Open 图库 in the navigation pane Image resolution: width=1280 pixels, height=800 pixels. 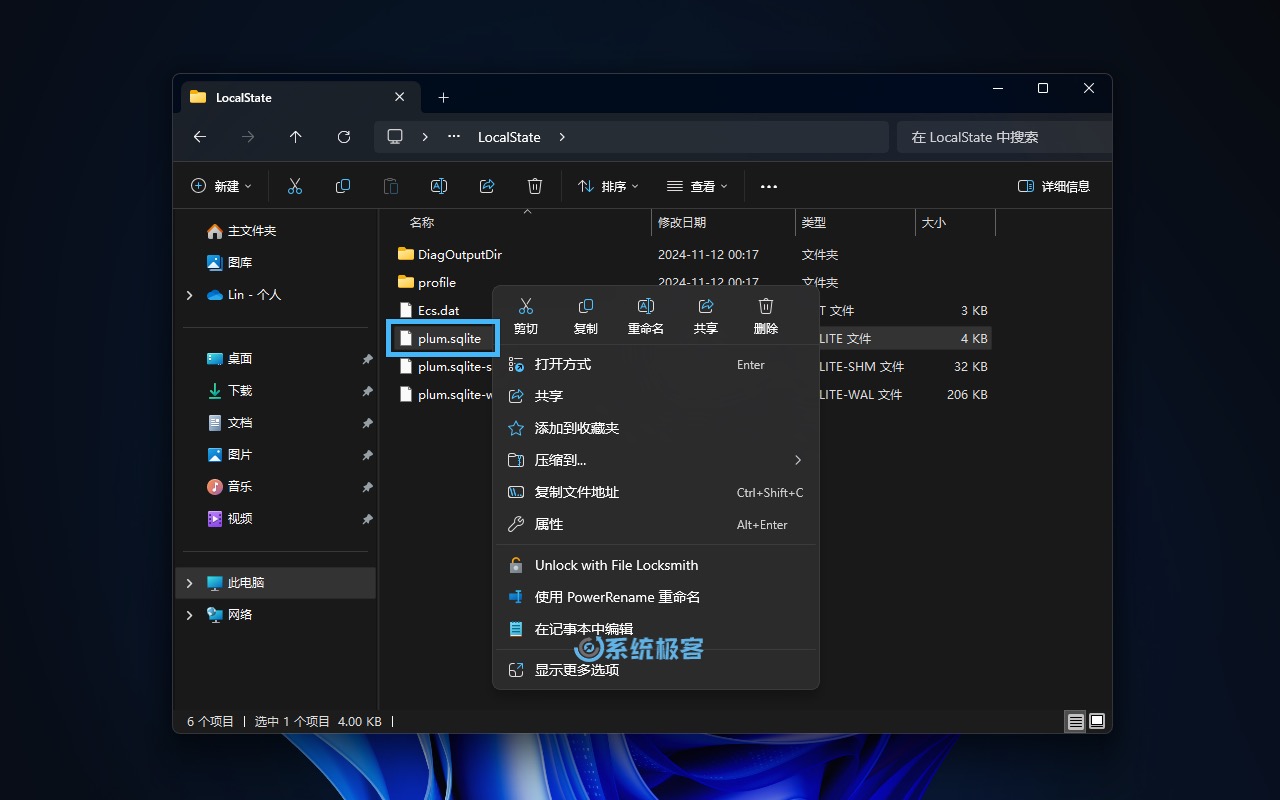coord(229,263)
